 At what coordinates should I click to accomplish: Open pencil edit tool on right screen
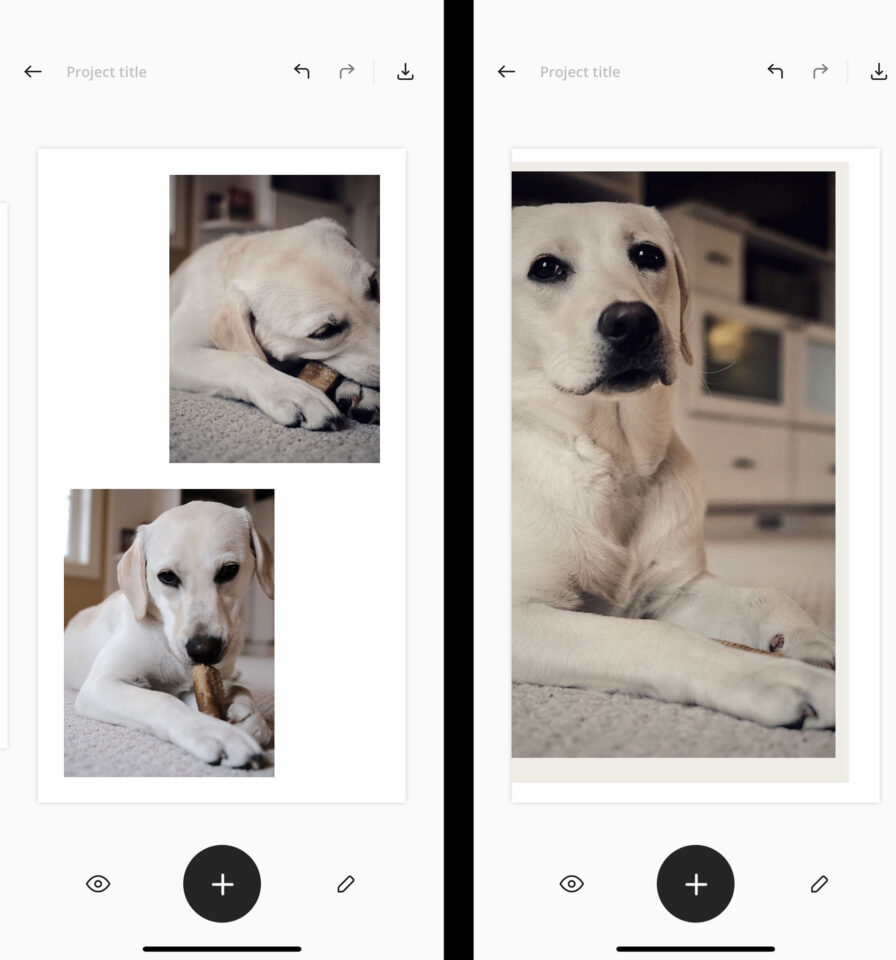[x=819, y=884]
